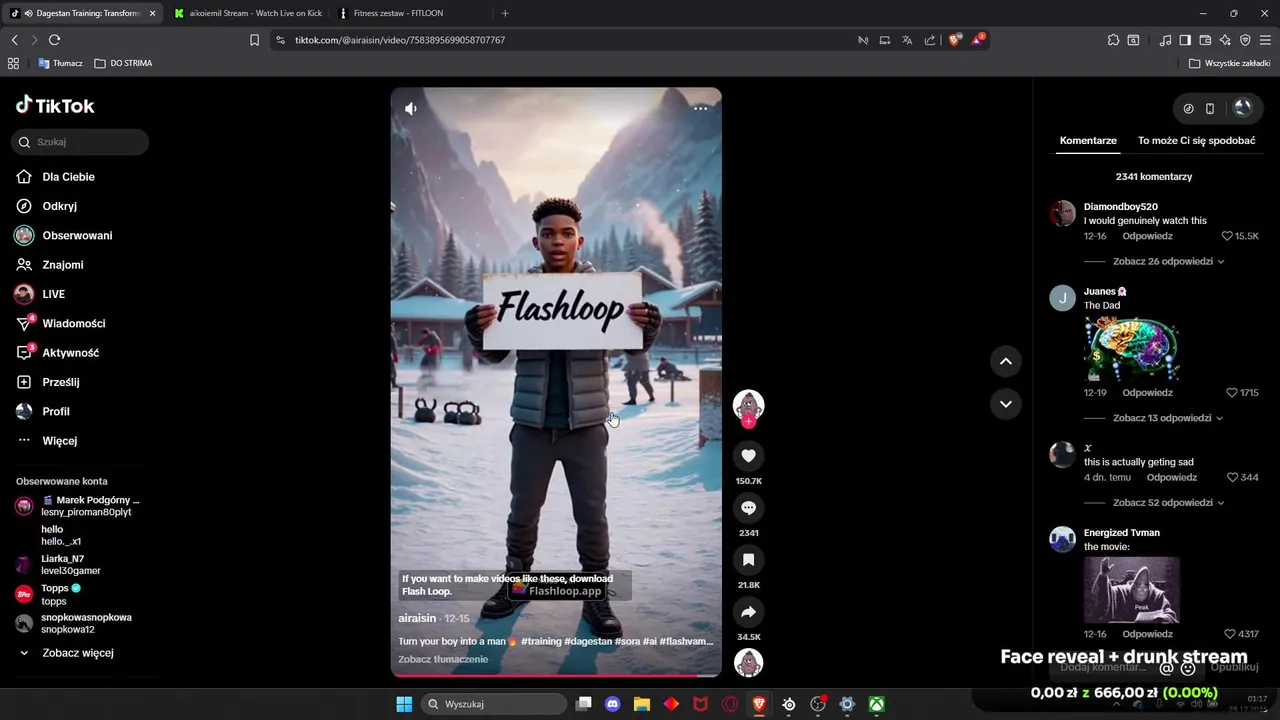This screenshot has width=1280, height=720.
Task: Open Juanes's brain GIF image
Action: (x=1131, y=349)
